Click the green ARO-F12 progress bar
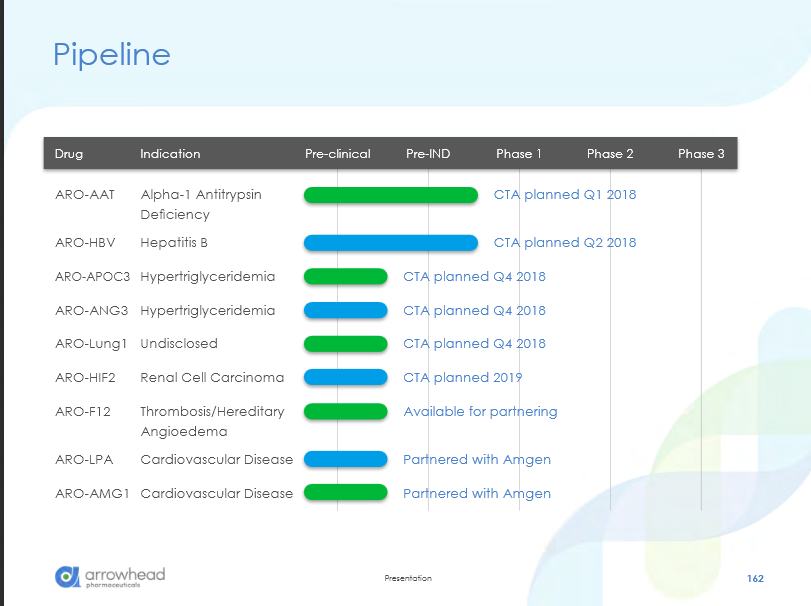 pos(345,412)
